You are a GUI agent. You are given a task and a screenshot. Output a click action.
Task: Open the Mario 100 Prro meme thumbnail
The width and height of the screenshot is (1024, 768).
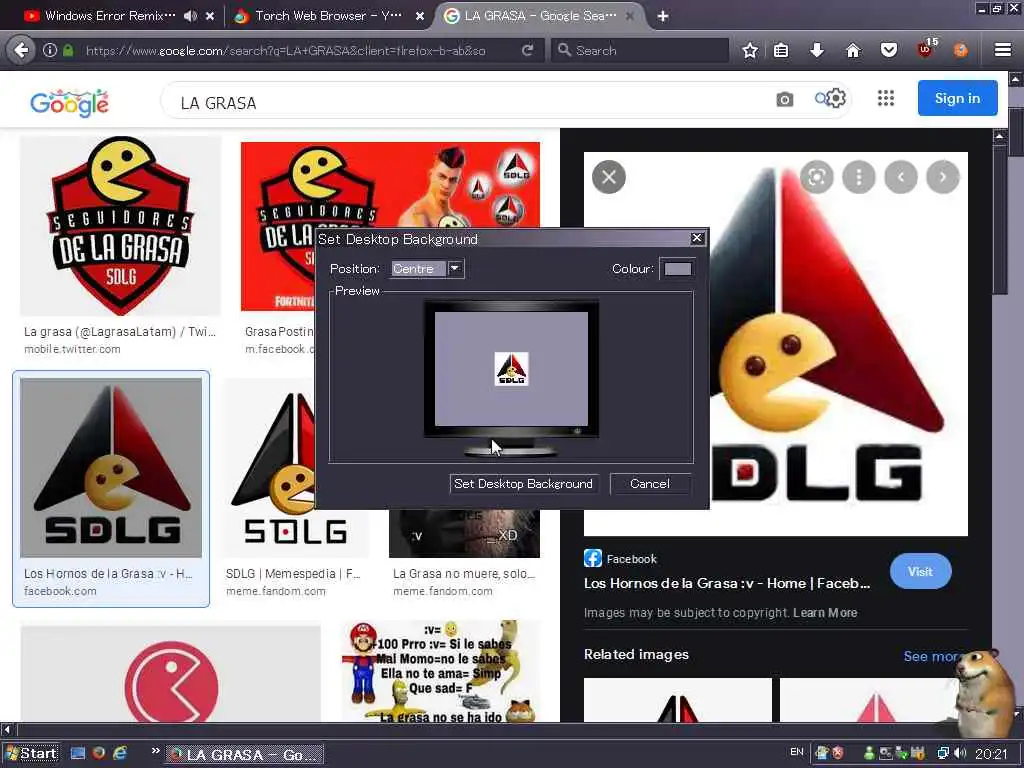coord(441,671)
